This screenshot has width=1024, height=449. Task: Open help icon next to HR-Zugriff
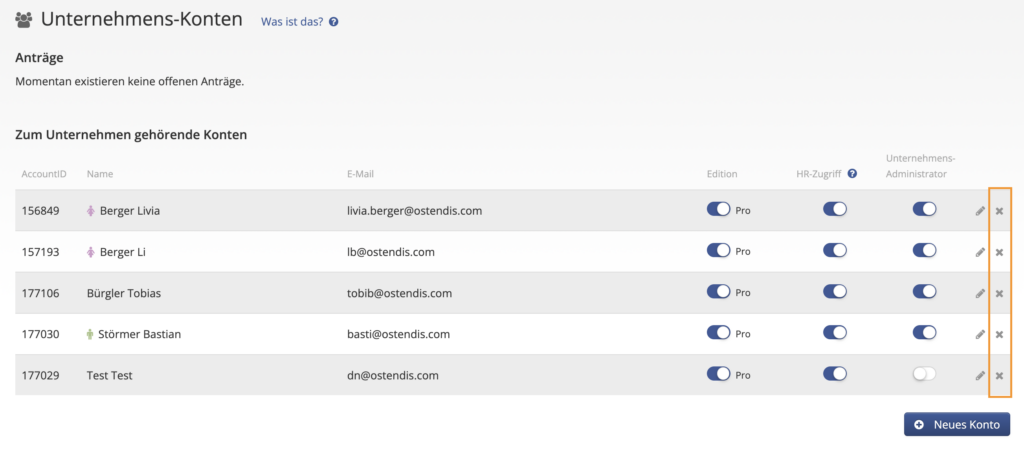tap(852, 174)
